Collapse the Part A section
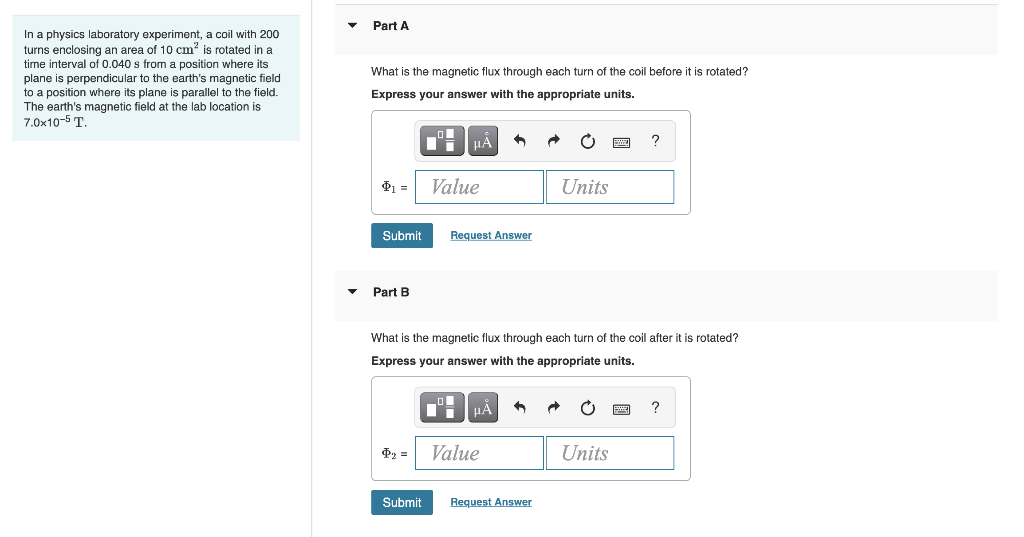1024x537 pixels. (353, 25)
